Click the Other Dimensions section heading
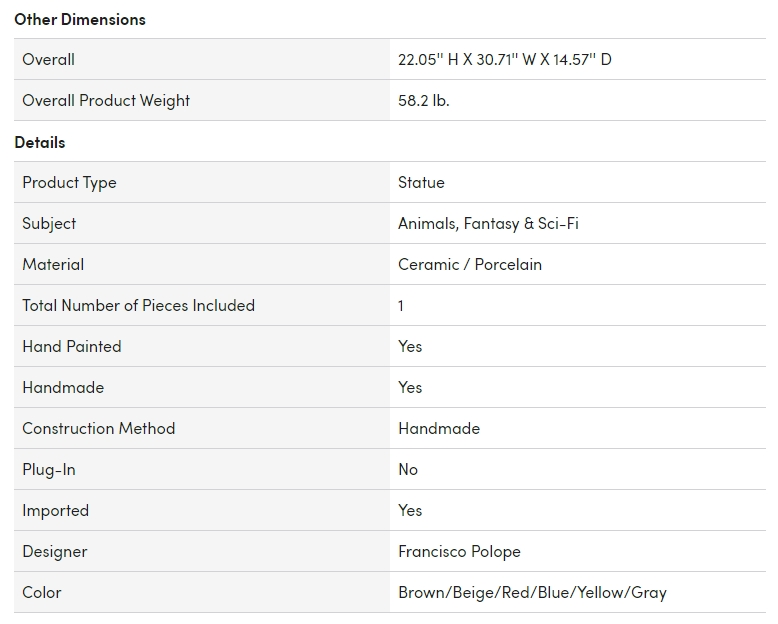Image resolution: width=778 pixels, height=624 pixels. (80, 19)
